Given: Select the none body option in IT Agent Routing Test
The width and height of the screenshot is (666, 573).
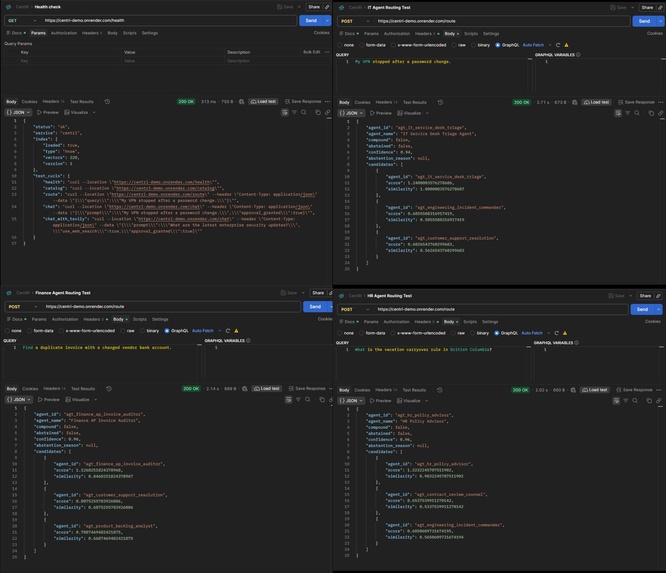Looking at the screenshot, I should point(345,45).
